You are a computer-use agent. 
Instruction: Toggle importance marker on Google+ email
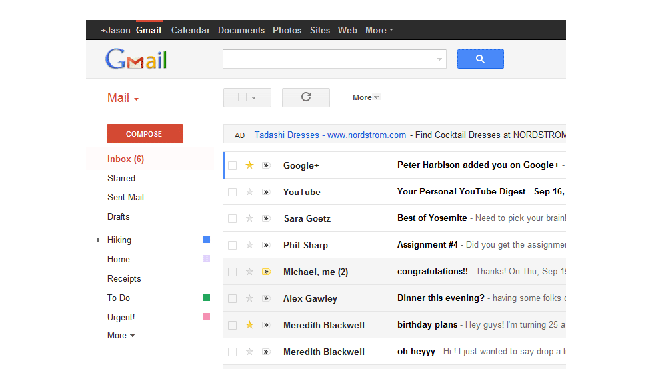(266, 165)
